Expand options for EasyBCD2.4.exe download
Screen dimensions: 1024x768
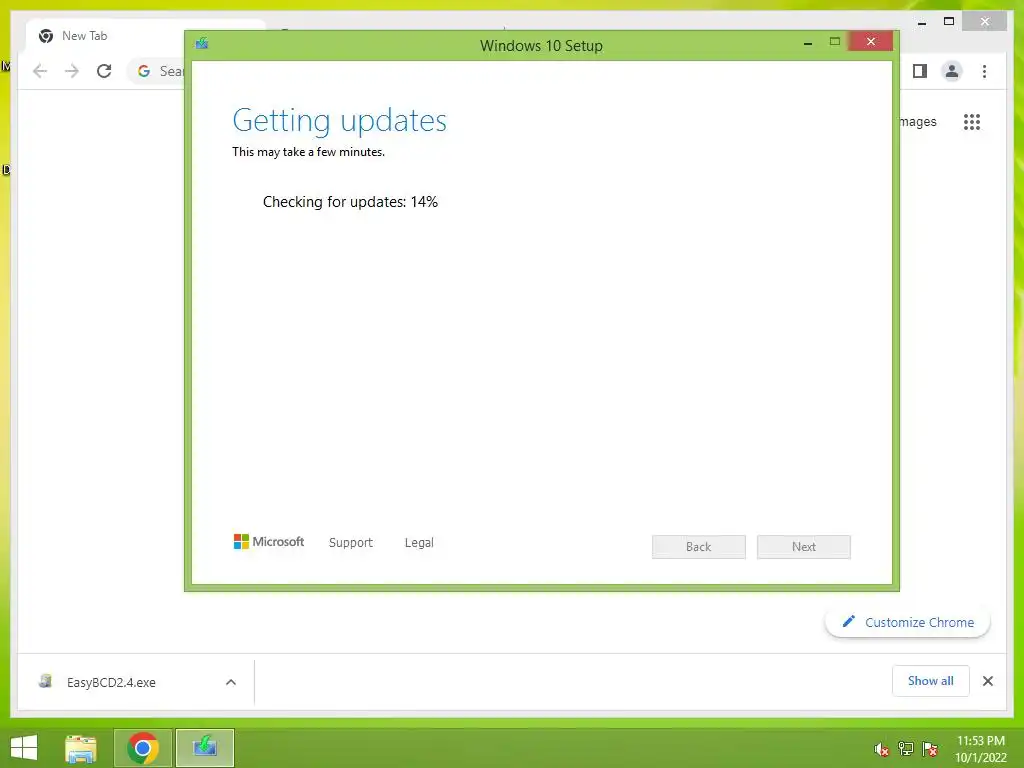231,682
